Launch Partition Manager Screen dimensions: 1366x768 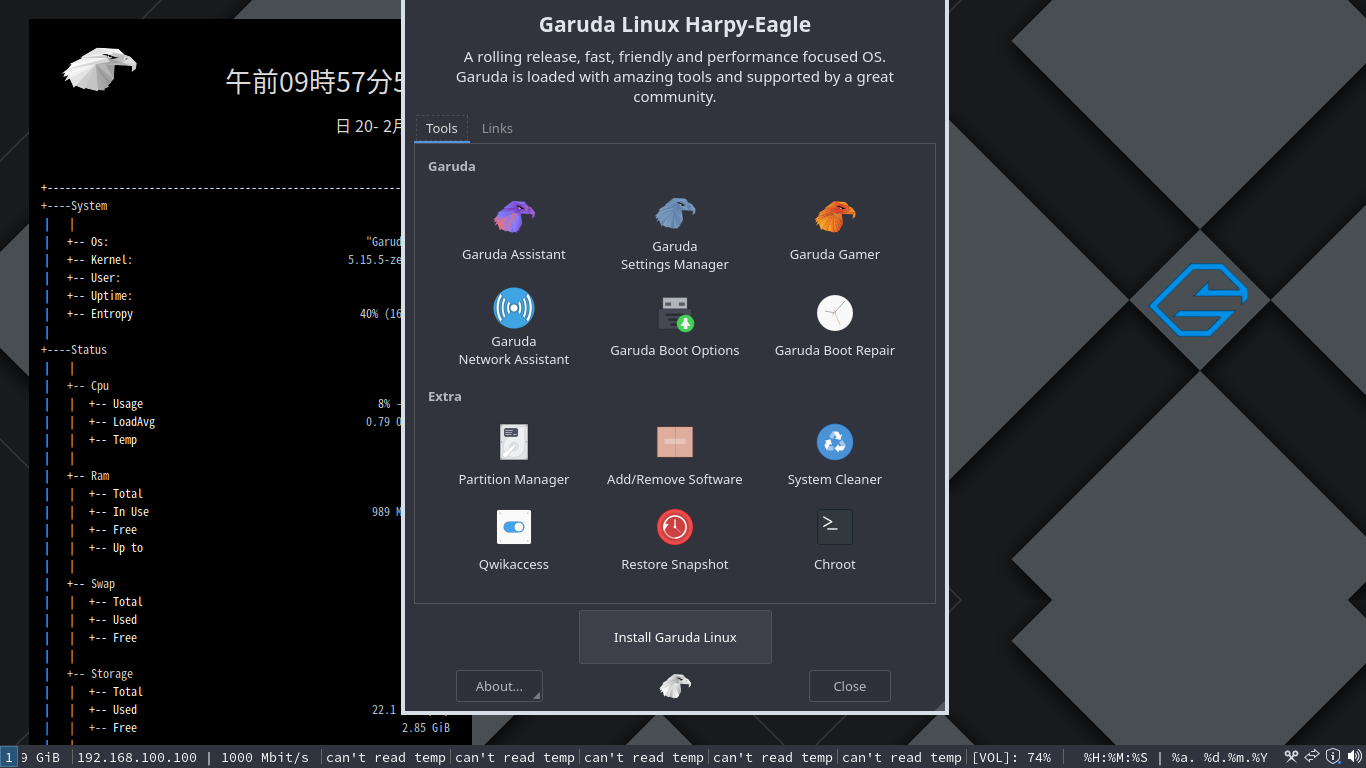(x=514, y=456)
